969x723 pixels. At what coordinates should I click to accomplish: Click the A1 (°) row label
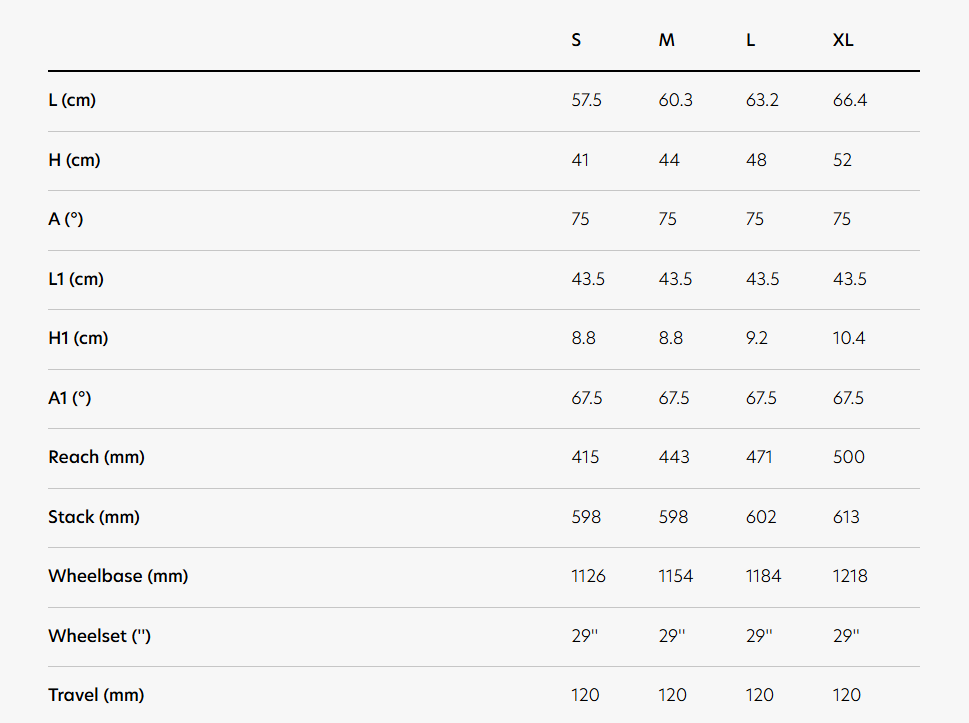70,398
